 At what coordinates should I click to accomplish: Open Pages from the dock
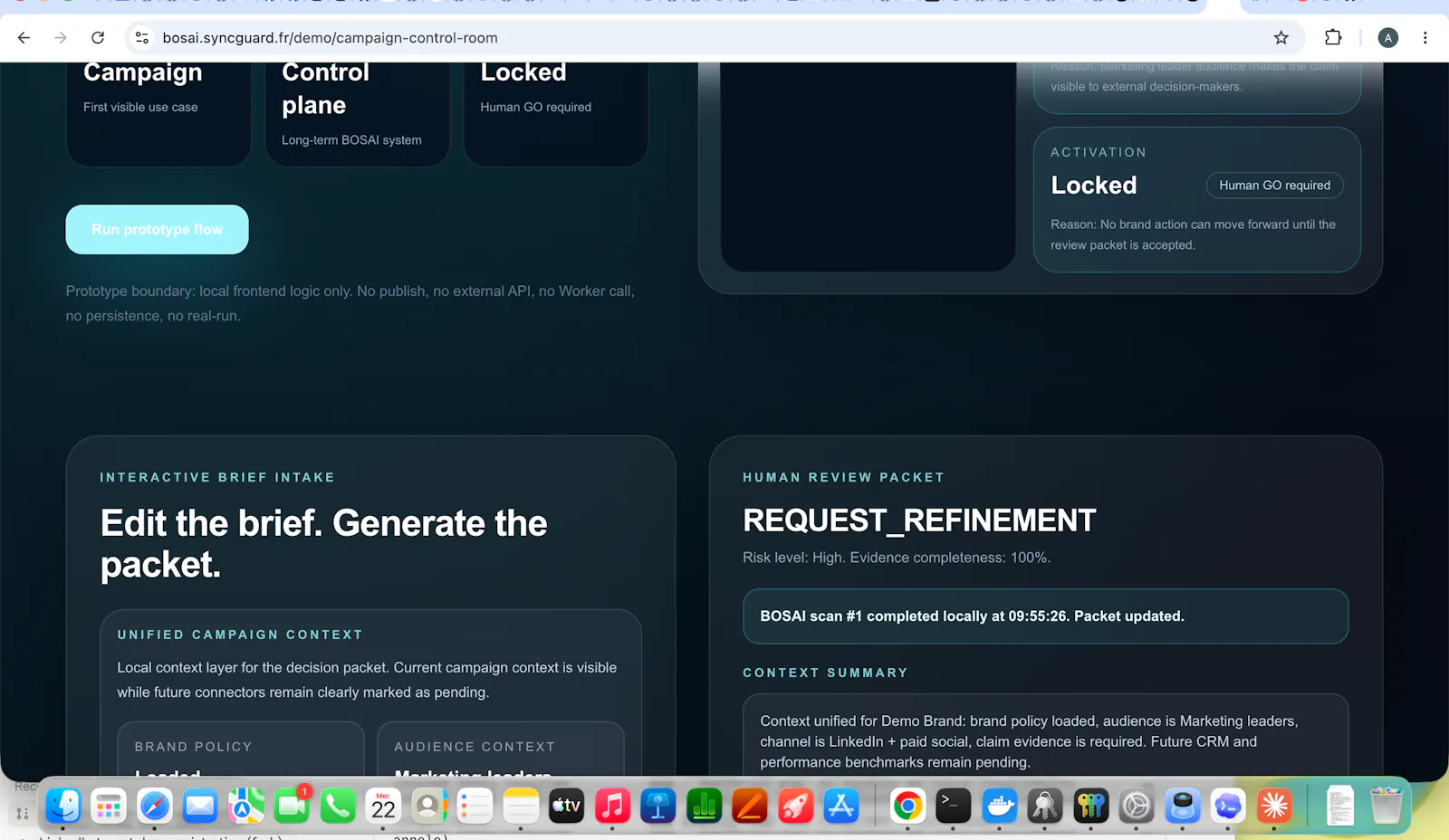point(750,806)
